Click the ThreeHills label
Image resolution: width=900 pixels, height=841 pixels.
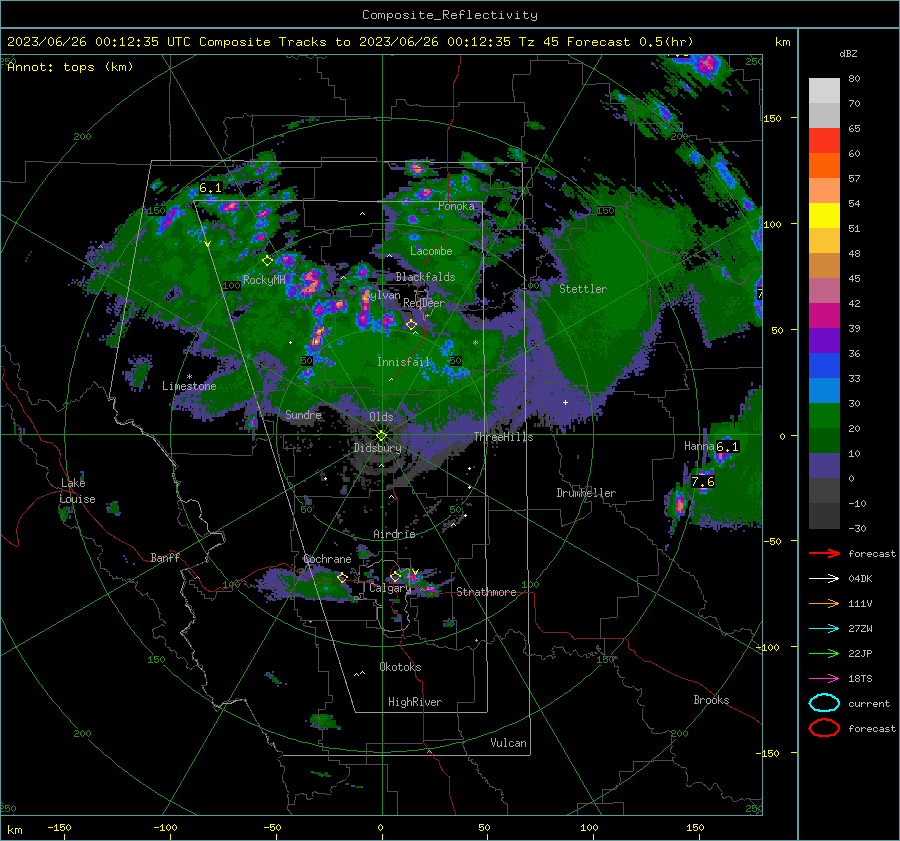[x=503, y=437]
